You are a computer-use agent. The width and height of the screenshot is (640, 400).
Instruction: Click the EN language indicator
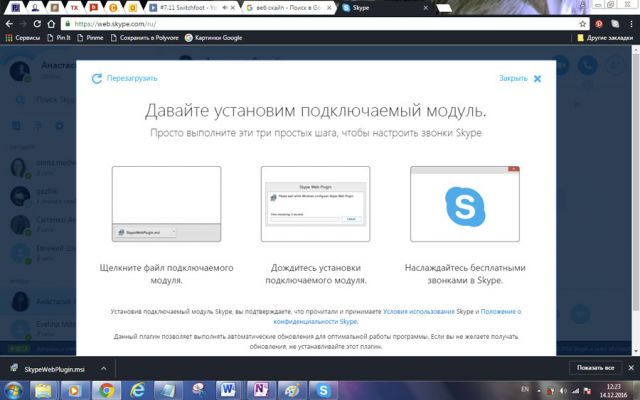(525, 389)
